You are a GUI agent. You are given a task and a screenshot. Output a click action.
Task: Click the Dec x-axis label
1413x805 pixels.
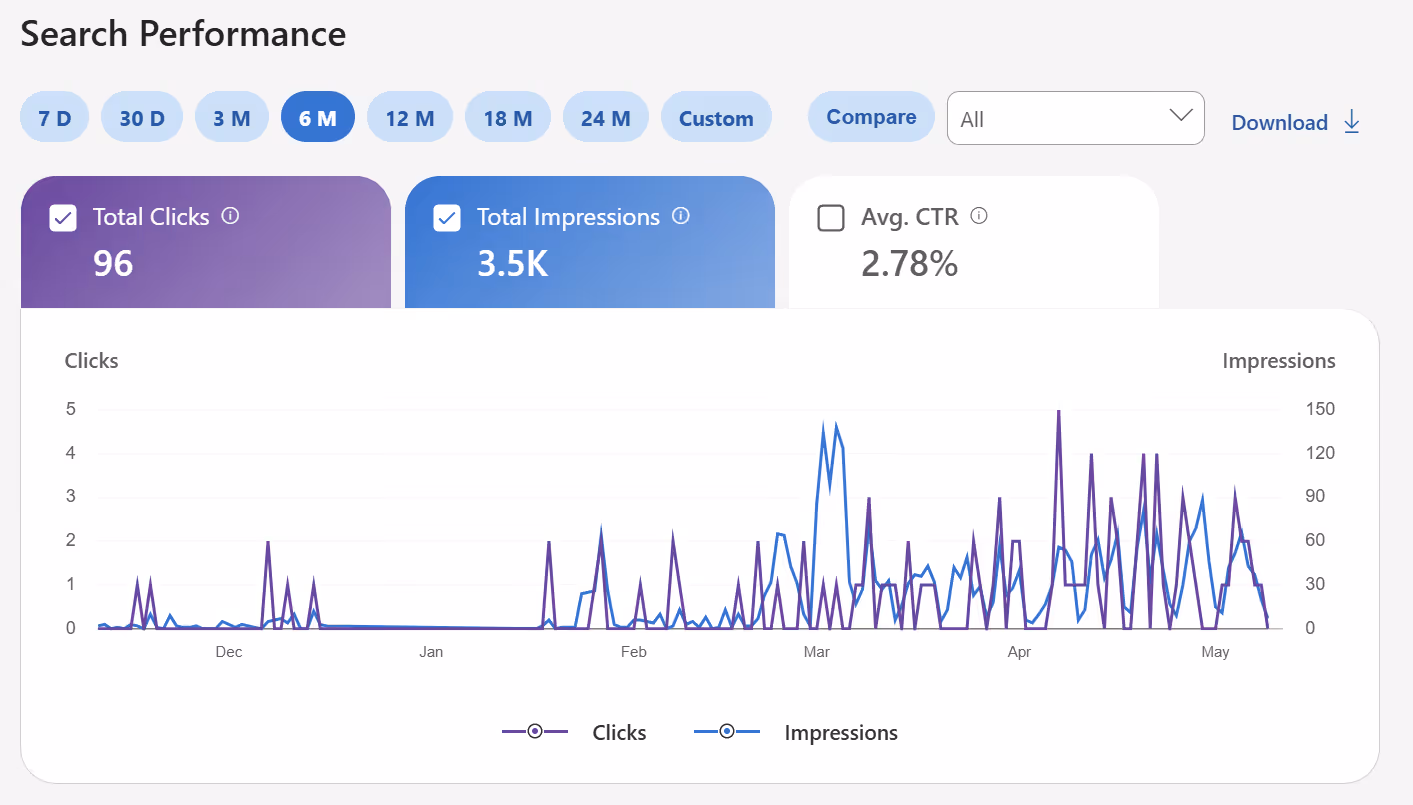coord(229,652)
